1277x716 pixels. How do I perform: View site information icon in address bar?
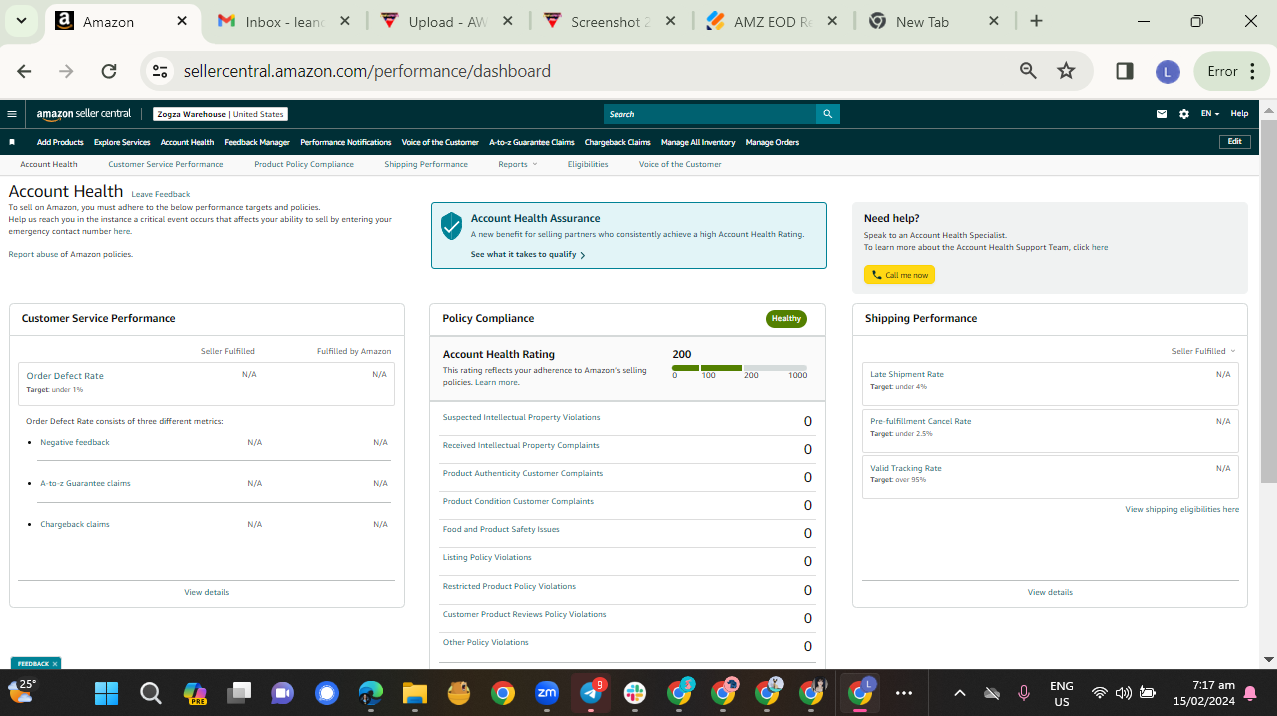(x=160, y=71)
